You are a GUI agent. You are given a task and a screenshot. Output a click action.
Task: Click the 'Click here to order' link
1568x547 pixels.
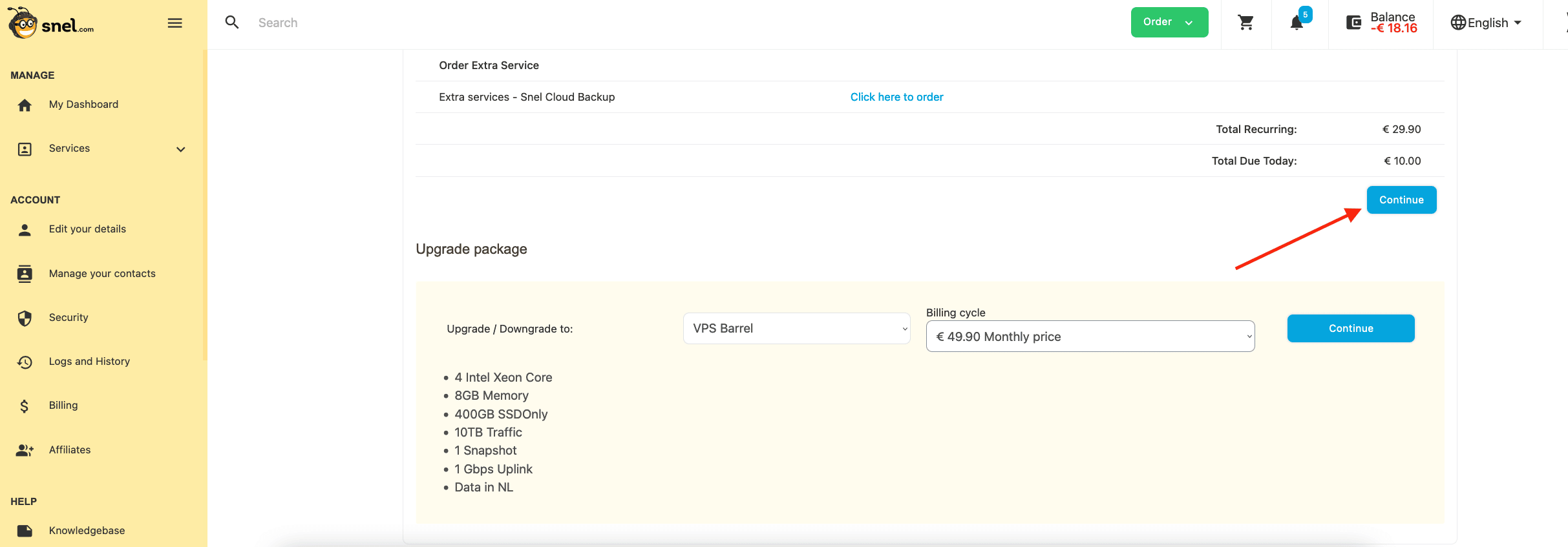pos(896,97)
